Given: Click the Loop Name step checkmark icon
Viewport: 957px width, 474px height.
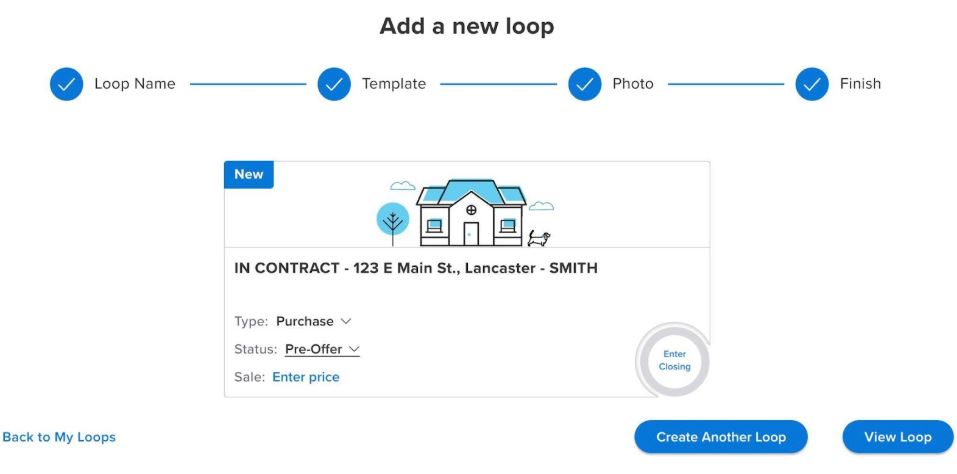Looking at the screenshot, I should tap(66, 84).
